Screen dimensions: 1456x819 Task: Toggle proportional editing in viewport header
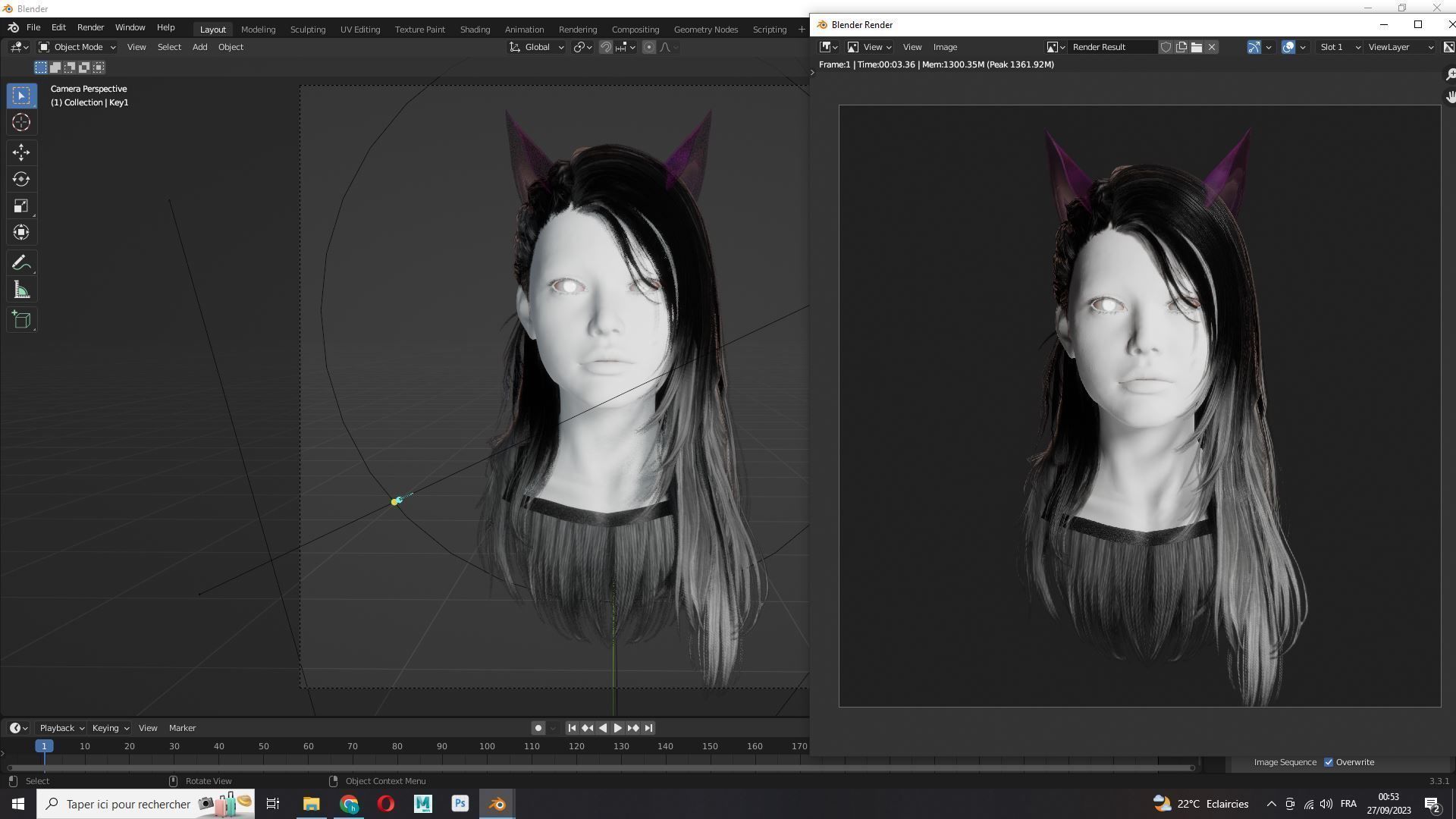coord(649,47)
